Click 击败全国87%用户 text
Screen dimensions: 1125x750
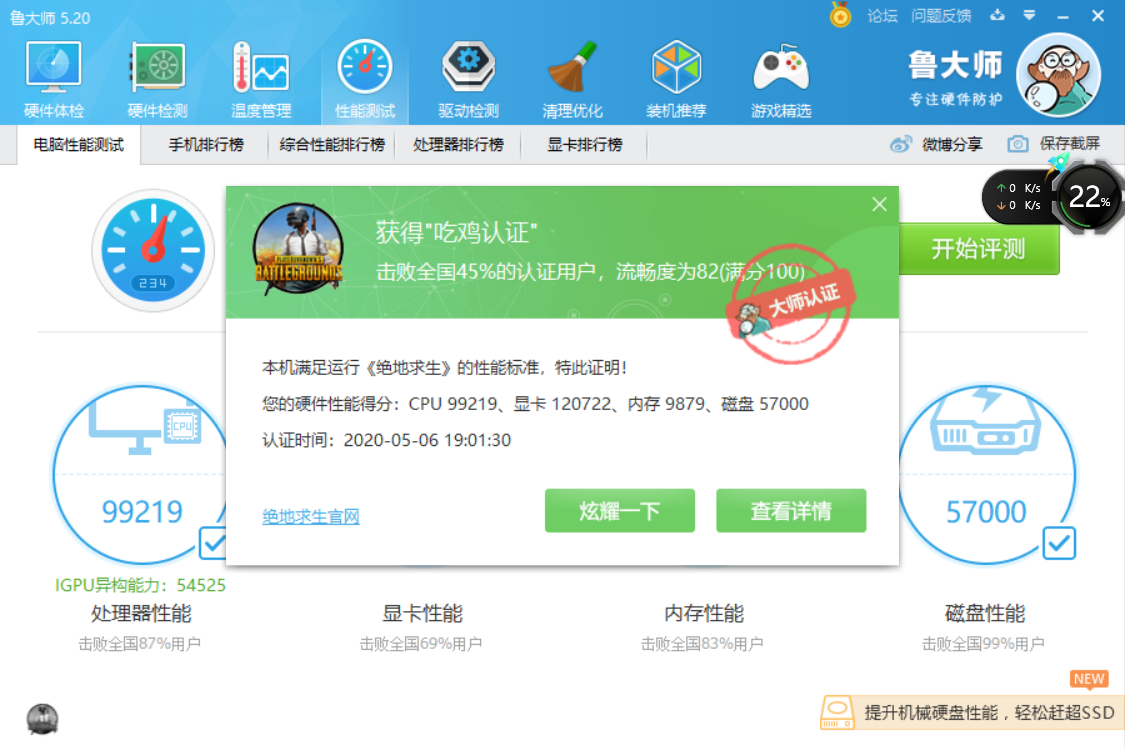(x=140, y=644)
